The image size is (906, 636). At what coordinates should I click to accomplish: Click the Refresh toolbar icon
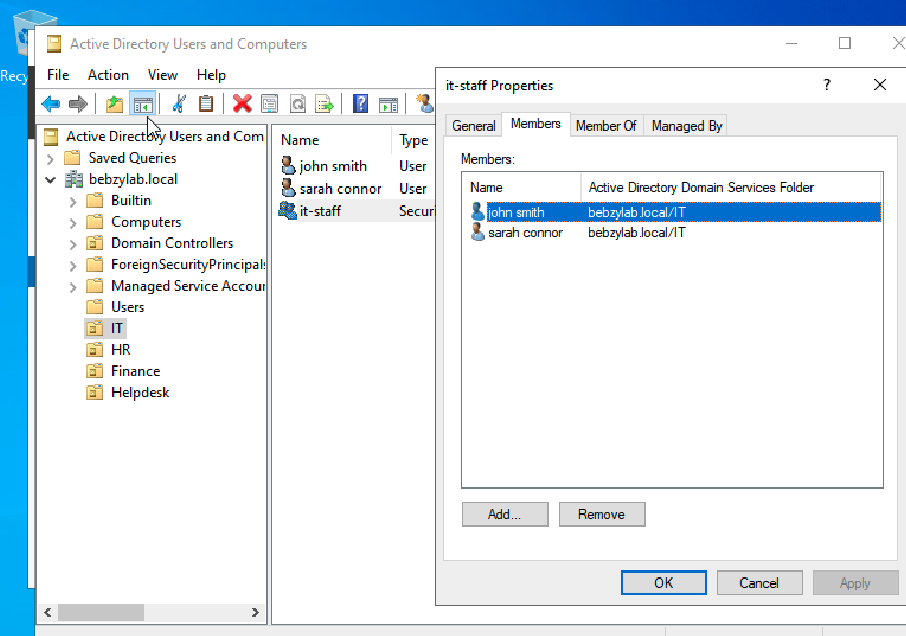[x=298, y=104]
